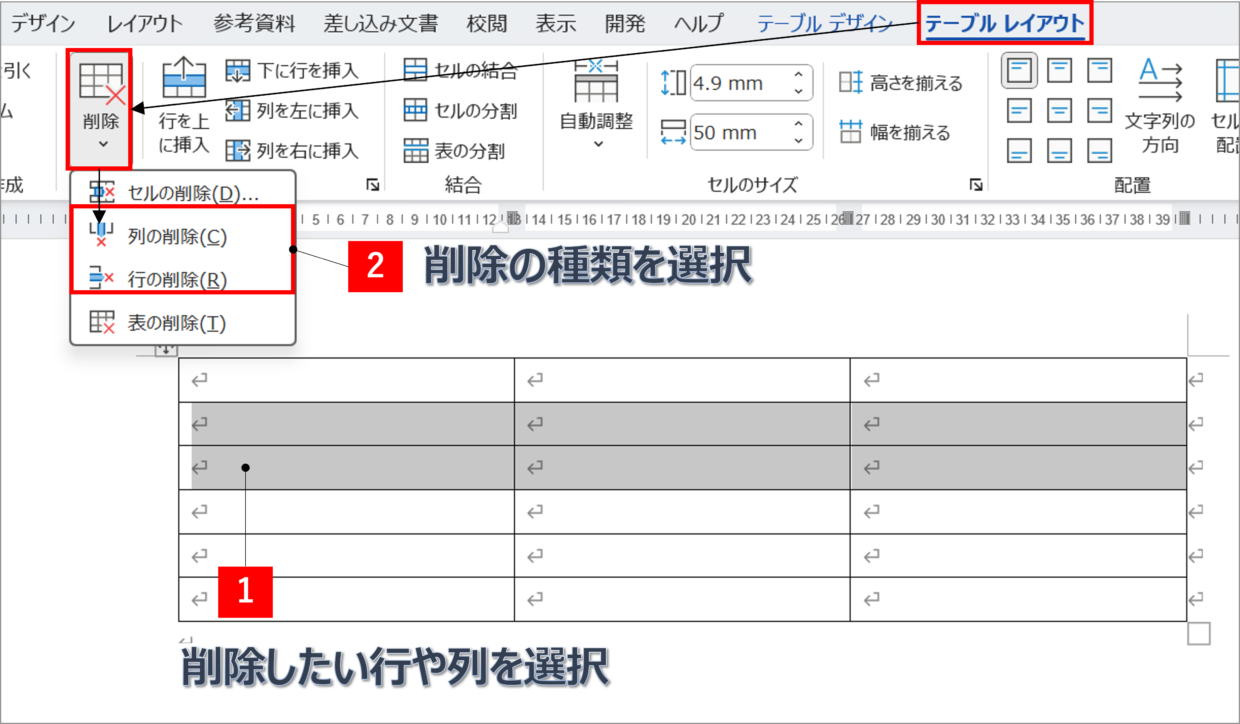The width and height of the screenshot is (1240, 724).
Task: Click the Text Direction icon
Action: (x=1160, y=105)
